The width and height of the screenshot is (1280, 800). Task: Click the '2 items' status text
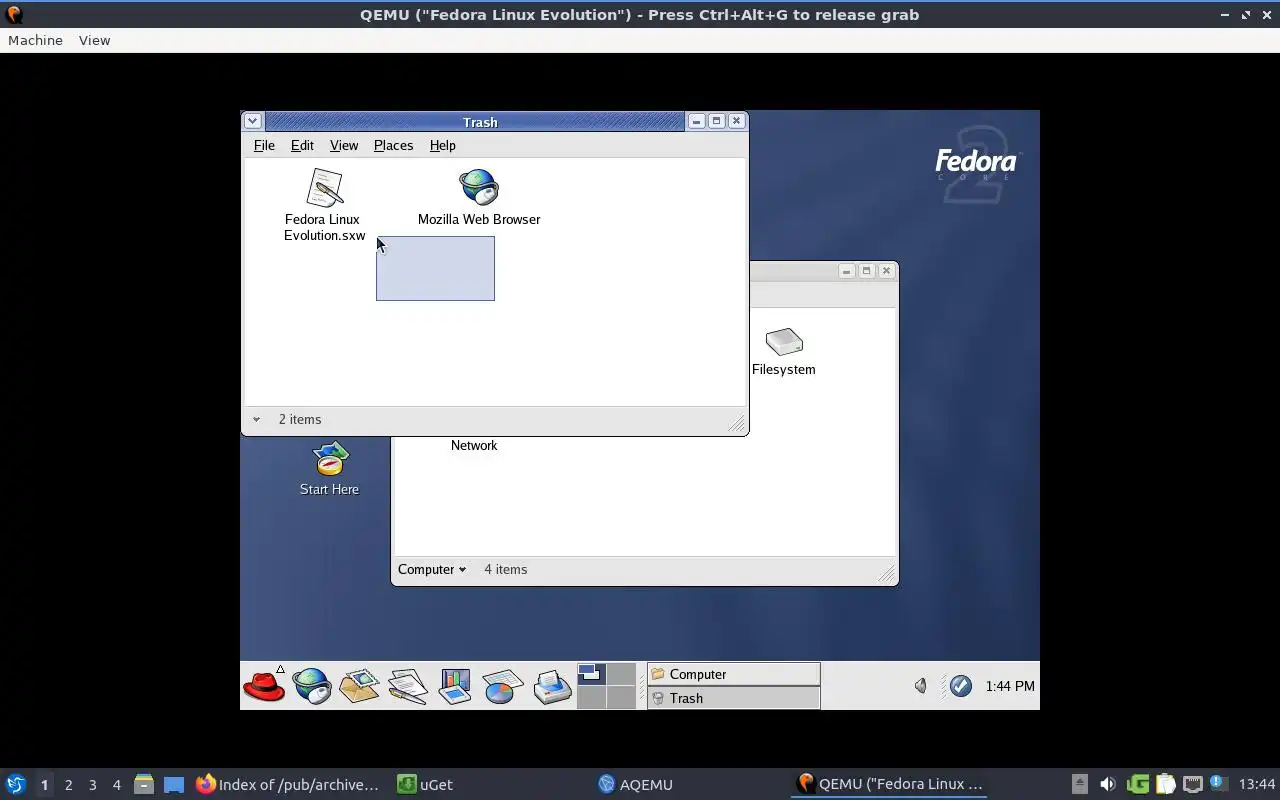[300, 420]
